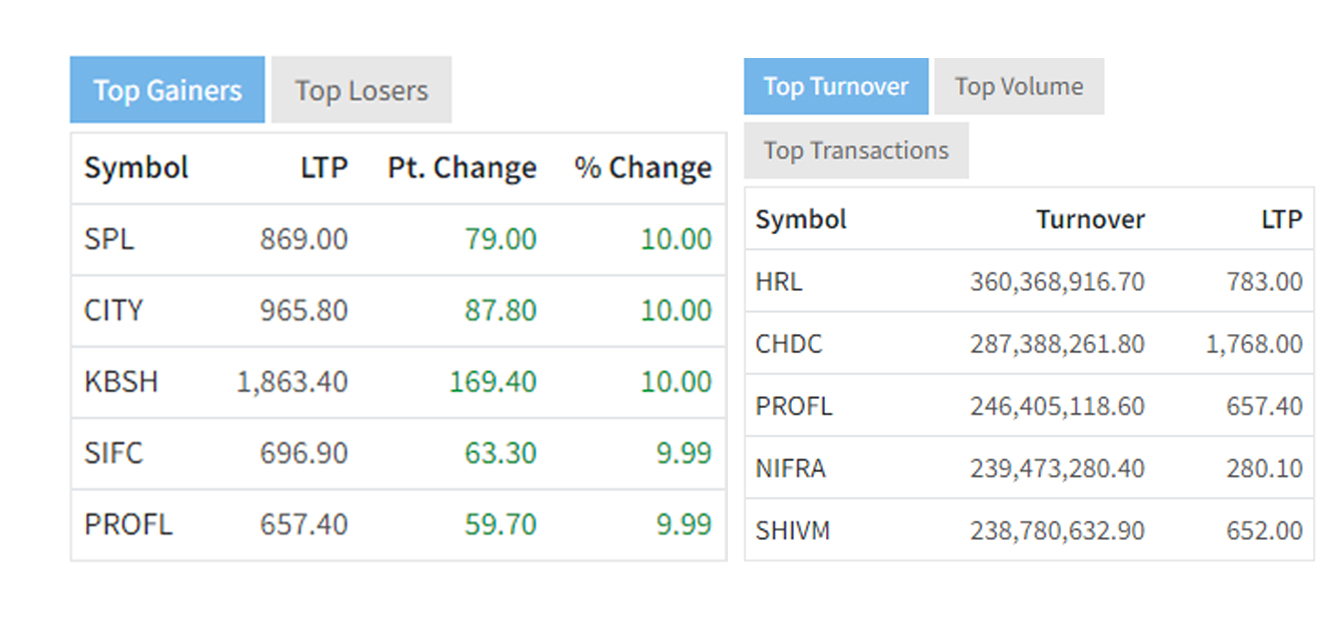This screenshot has width=1332, height=637.
Task: Open the CHDC symbol link
Action: 789,344
